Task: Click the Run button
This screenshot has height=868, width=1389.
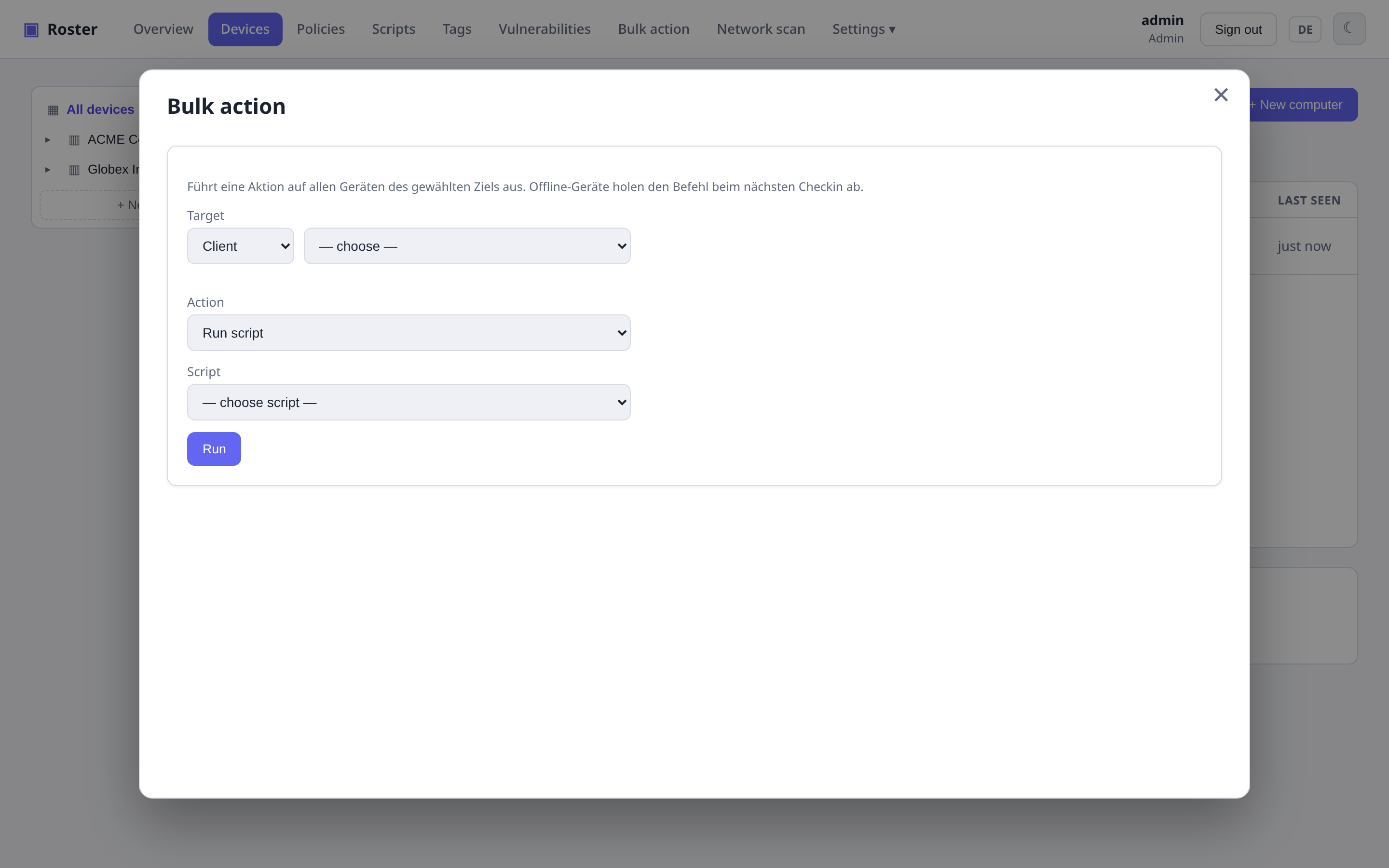Action: 214,448
